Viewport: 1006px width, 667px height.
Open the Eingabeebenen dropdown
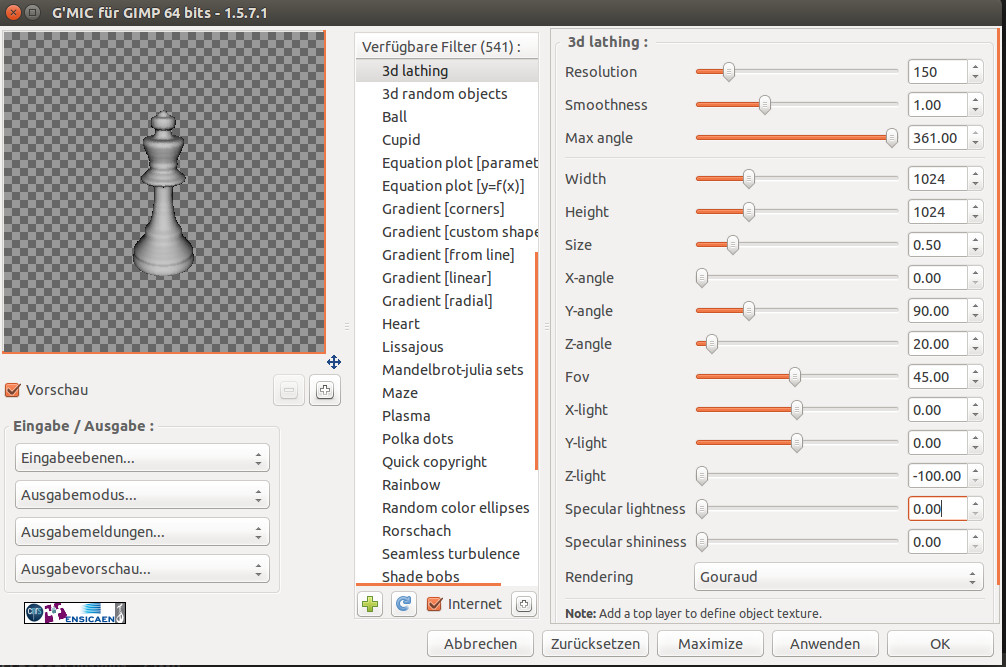142,458
